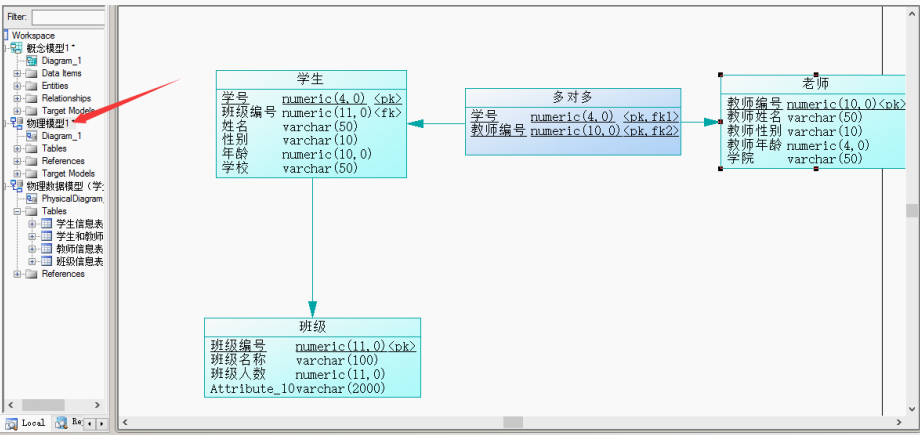Click the diagram canvas scroll-right arrow
The width and height of the screenshot is (920, 435).
coord(899,422)
